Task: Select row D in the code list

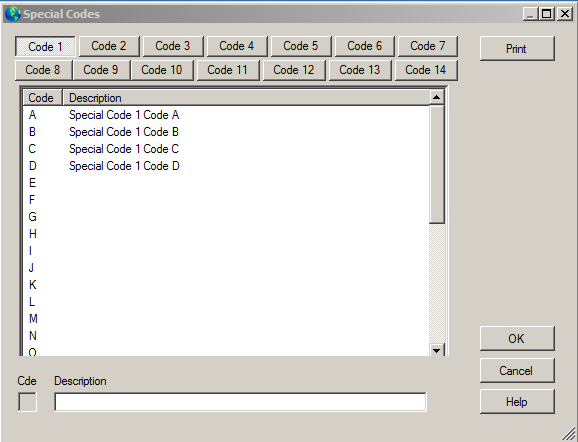Action: 226,166
